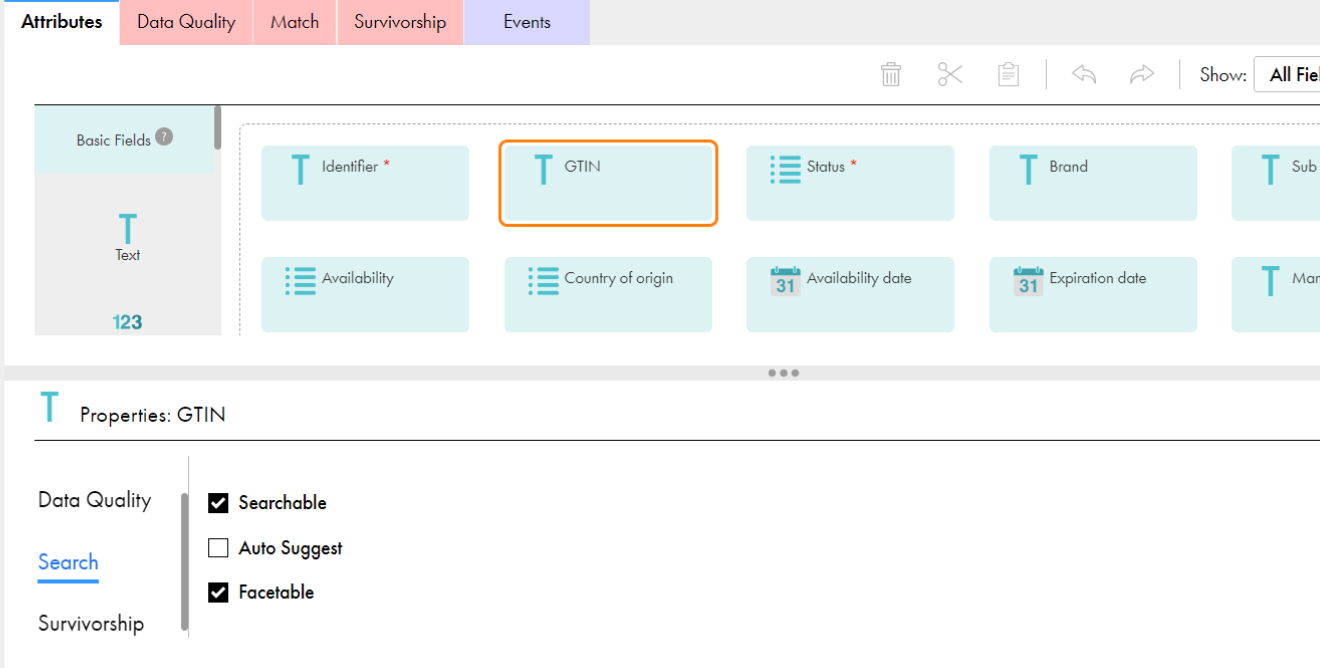
Task: Select the Availability field card
Action: pyautogui.click(x=365, y=294)
